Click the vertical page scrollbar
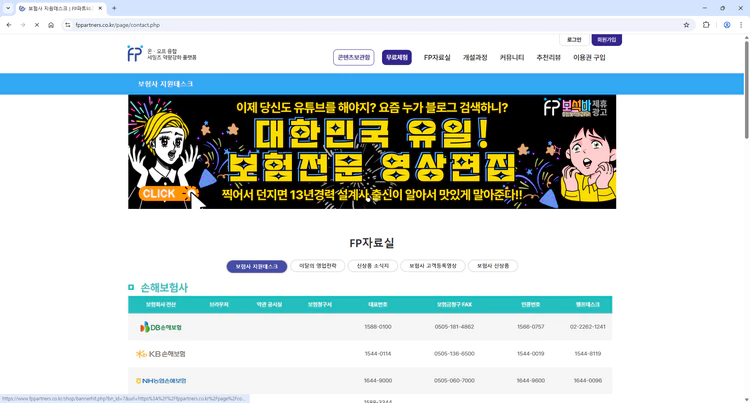Screen dimensions: 750x403 (x=746, y=89)
